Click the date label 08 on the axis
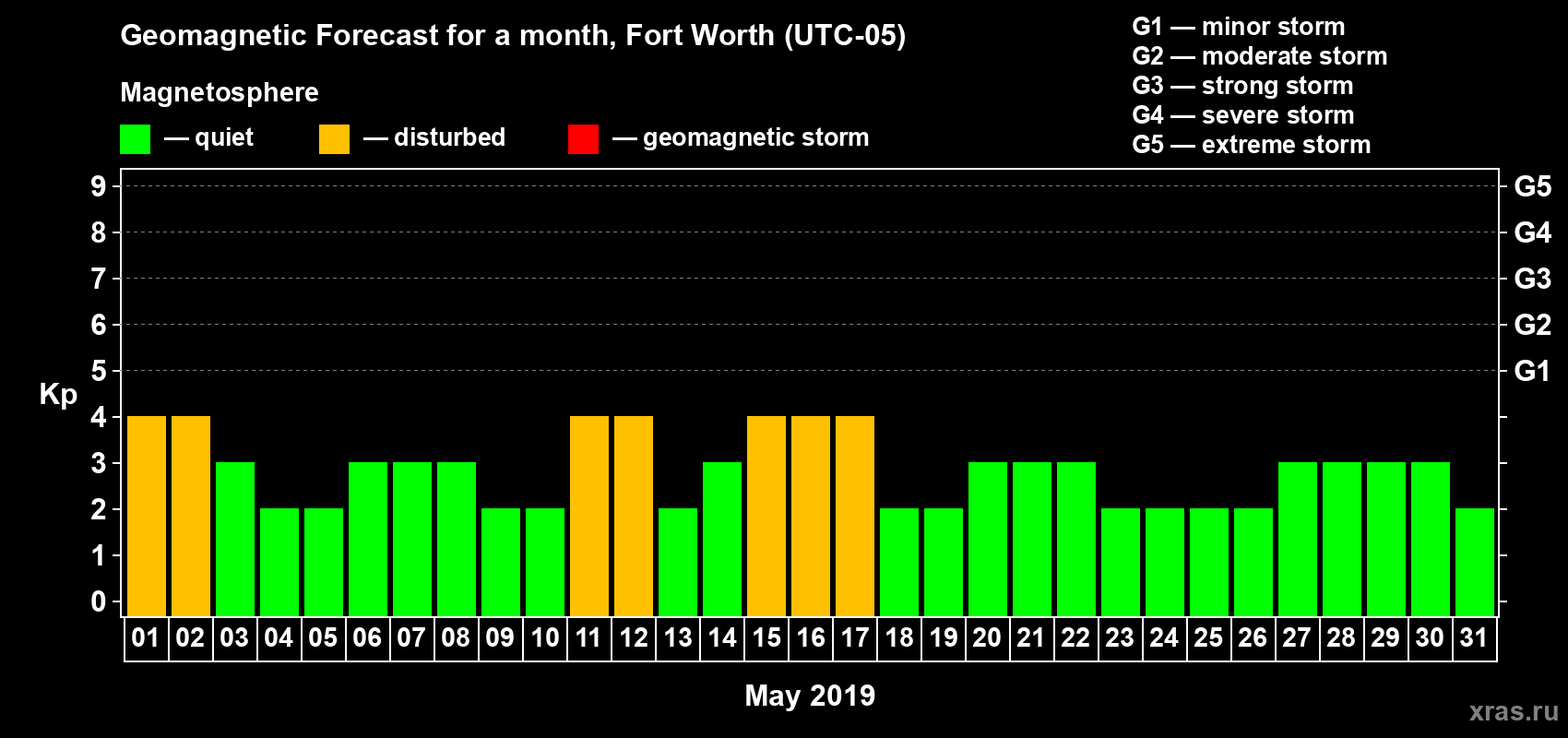The height and width of the screenshot is (738, 1568). coord(456,637)
